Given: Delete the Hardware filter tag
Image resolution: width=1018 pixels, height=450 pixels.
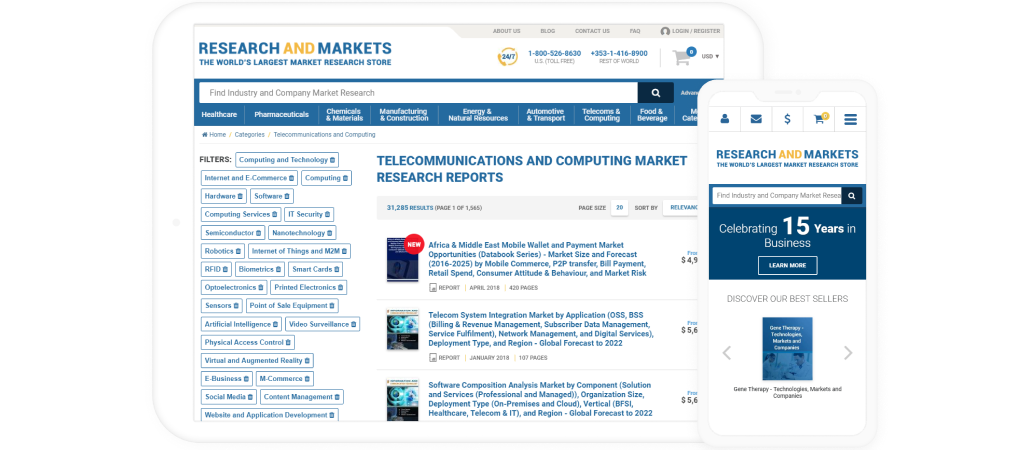Looking at the screenshot, I should click(x=240, y=196).
